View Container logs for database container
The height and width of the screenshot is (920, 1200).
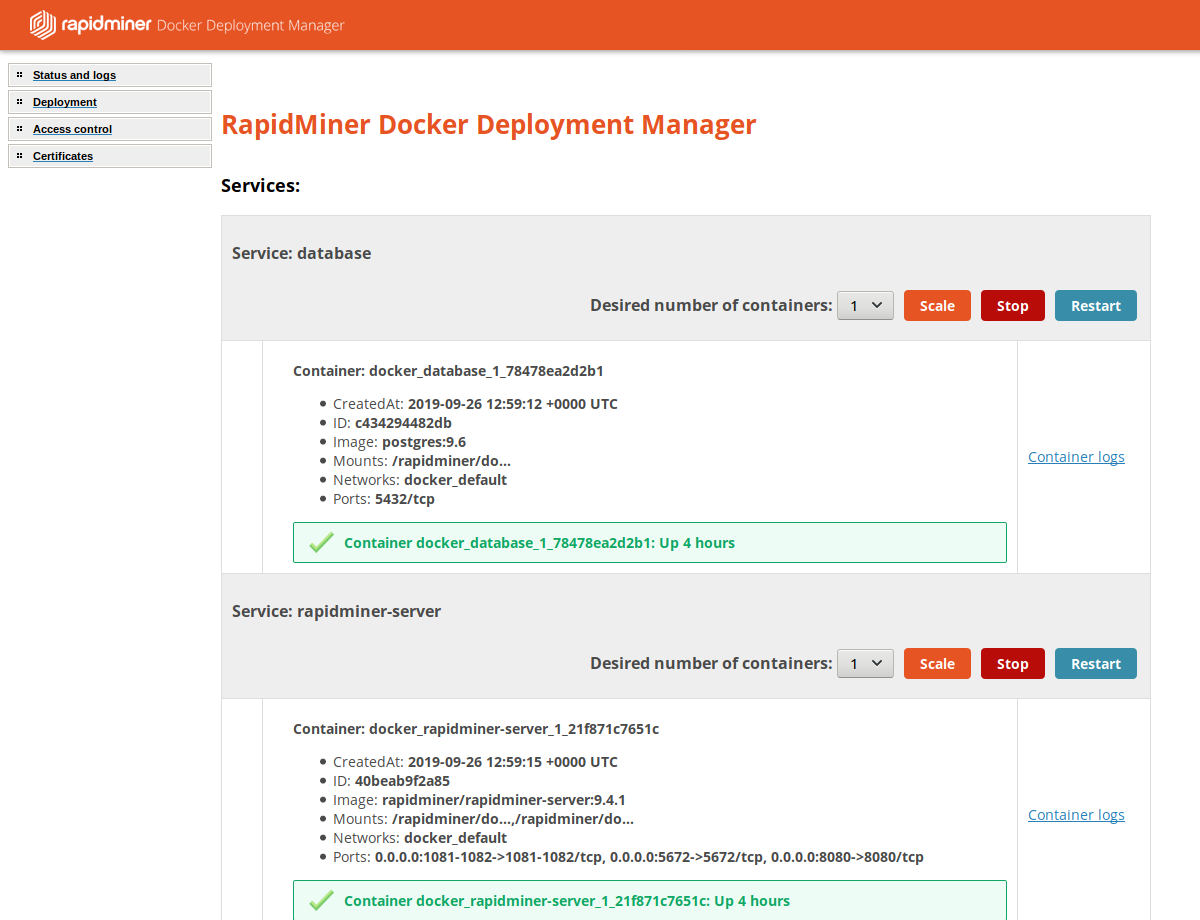[x=1076, y=457]
